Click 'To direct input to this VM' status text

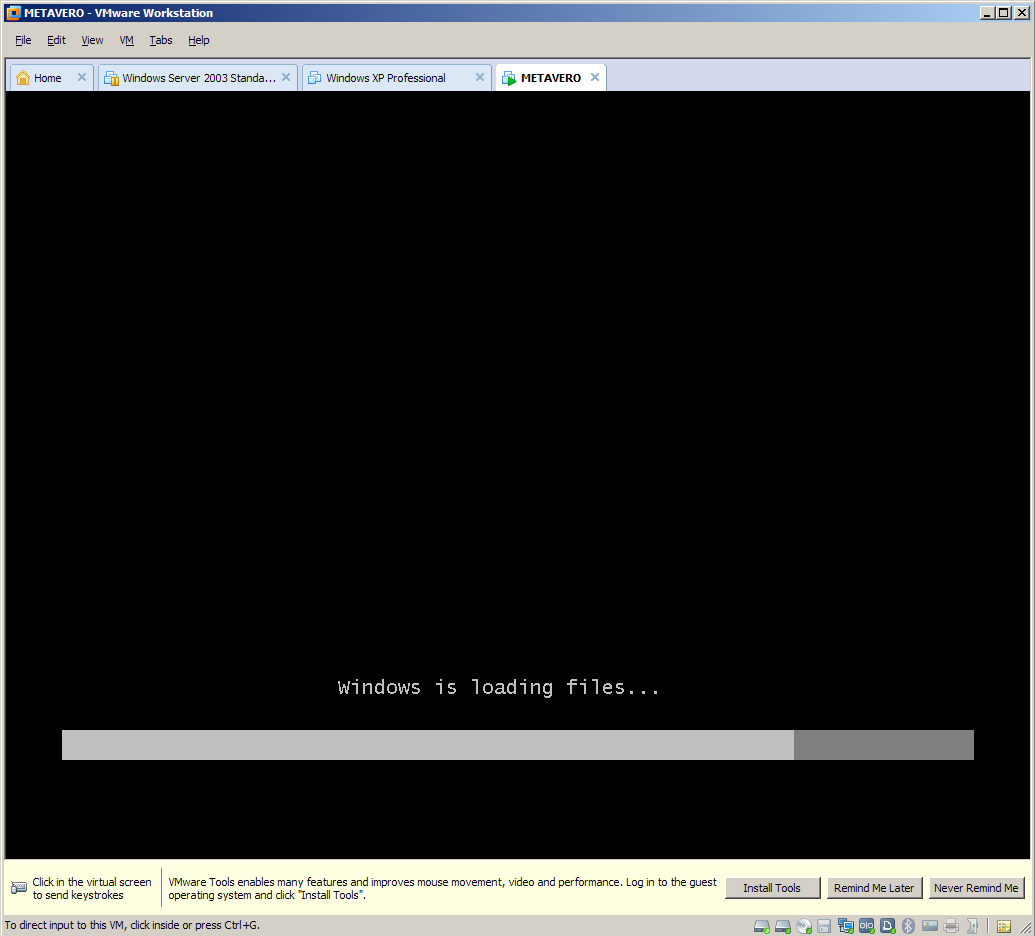coord(132,925)
